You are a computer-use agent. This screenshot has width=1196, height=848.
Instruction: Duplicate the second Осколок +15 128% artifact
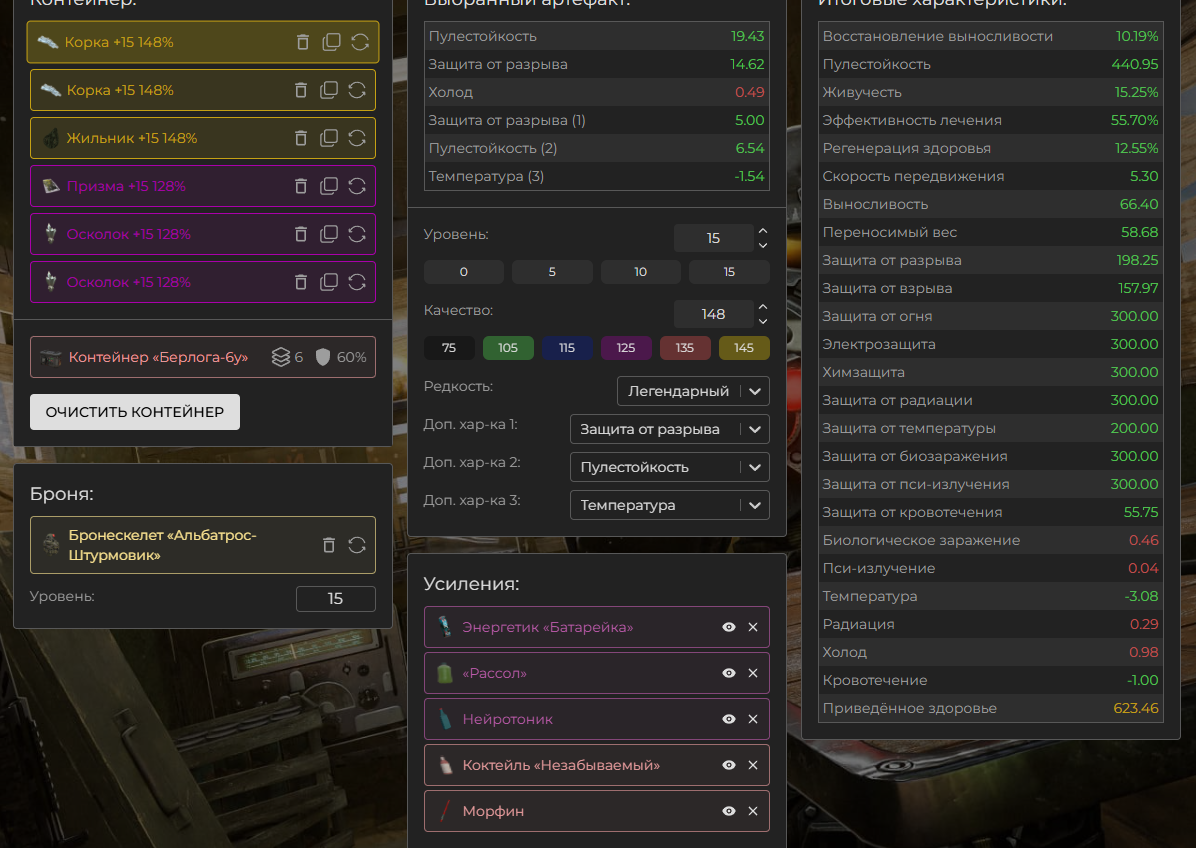(329, 282)
